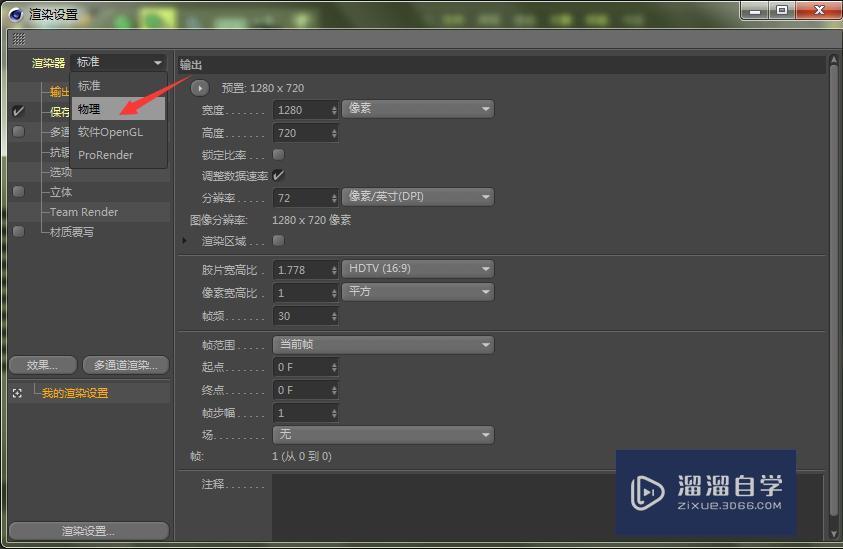Toggle the 保存 checkmark in left list
The image size is (843, 549).
click(18, 111)
